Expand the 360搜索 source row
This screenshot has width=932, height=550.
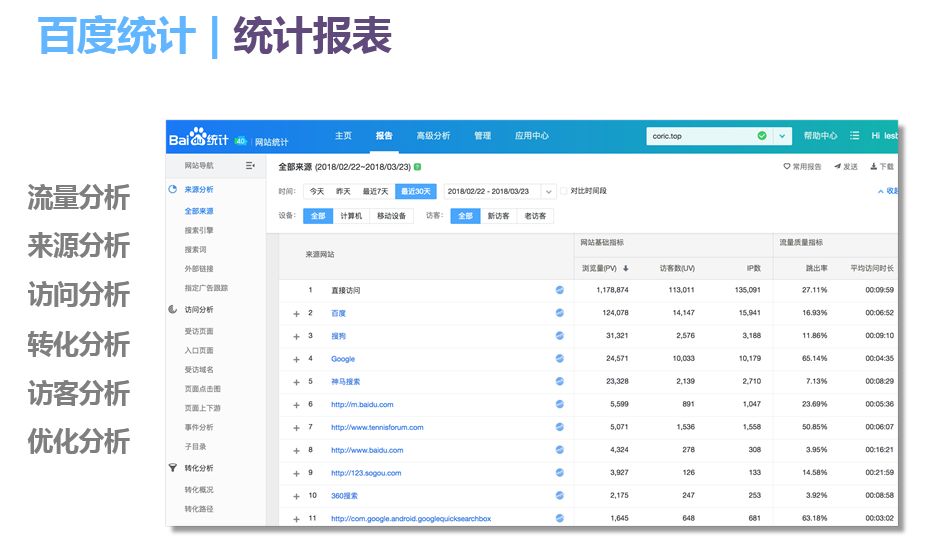296,496
